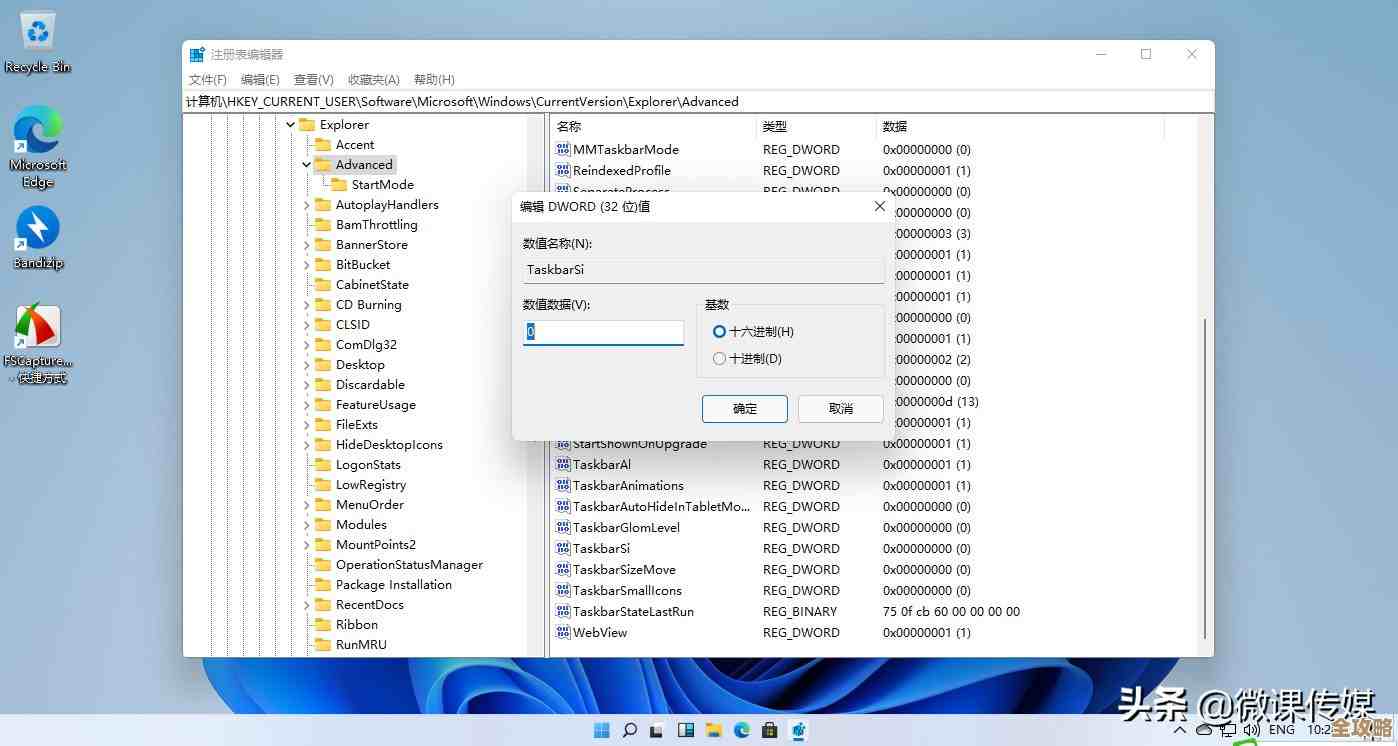Expand the CLSID registry key
This screenshot has height=746, width=1398.
tap(306, 324)
